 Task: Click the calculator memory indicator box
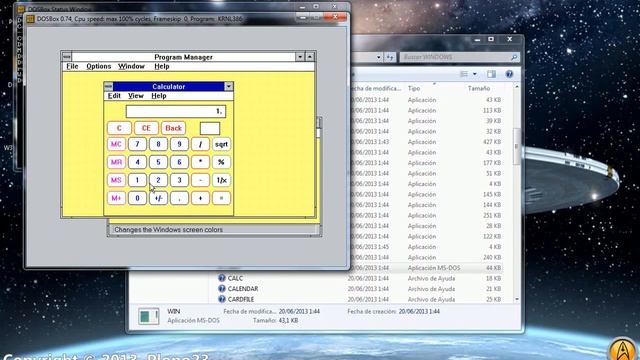click(x=210, y=129)
